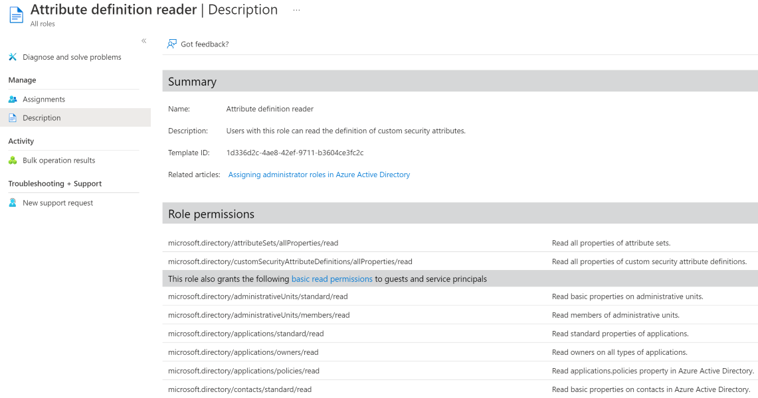Viewport: 758px width, 398px height.
Task: Click the applications/policies/read permission
Action: click(244, 371)
